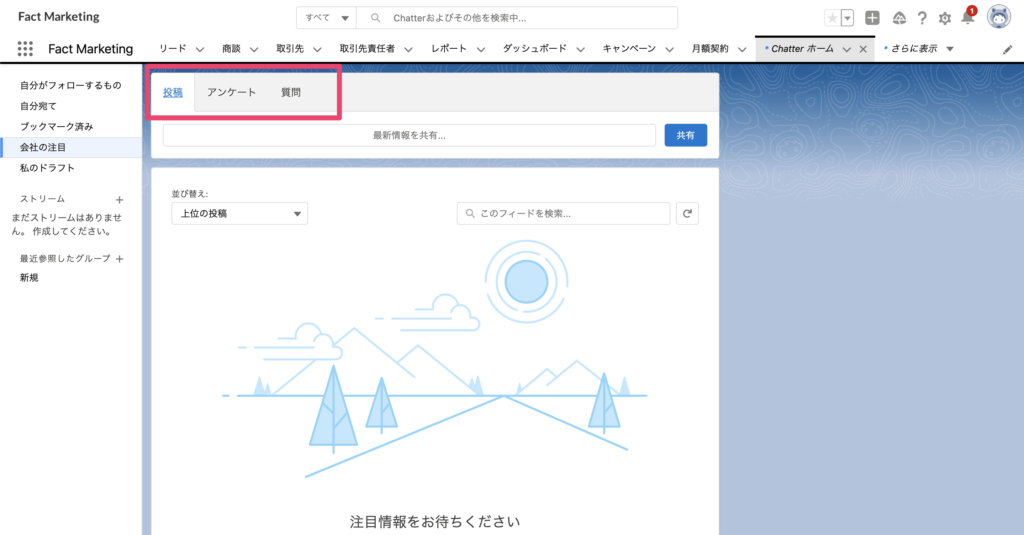
Task: Go to the 取引先 tab
Action: 290,48
